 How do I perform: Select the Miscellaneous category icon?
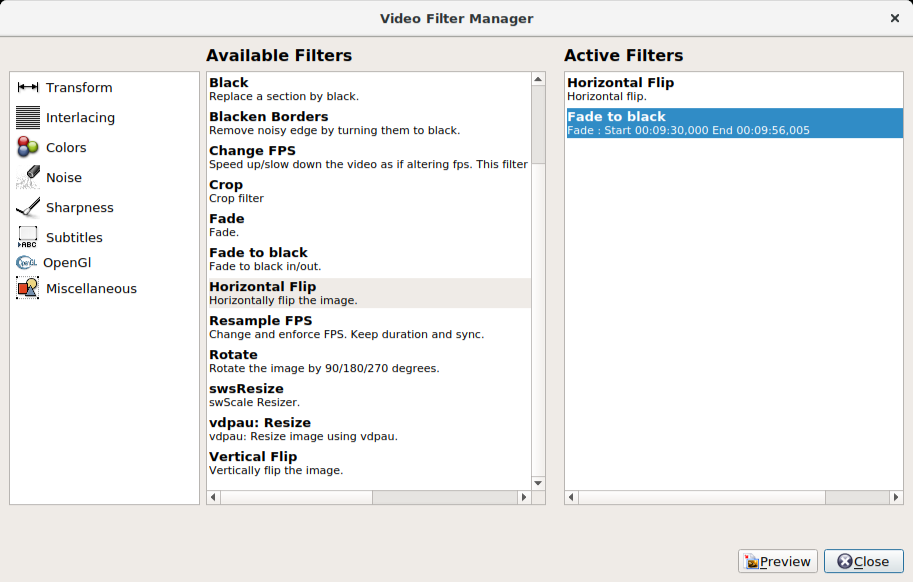pos(28,289)
